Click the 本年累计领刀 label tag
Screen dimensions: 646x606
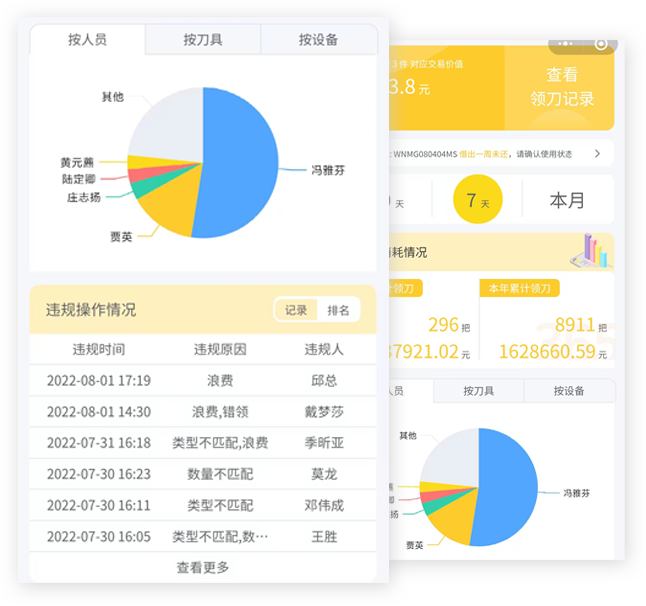pos(520,288)
